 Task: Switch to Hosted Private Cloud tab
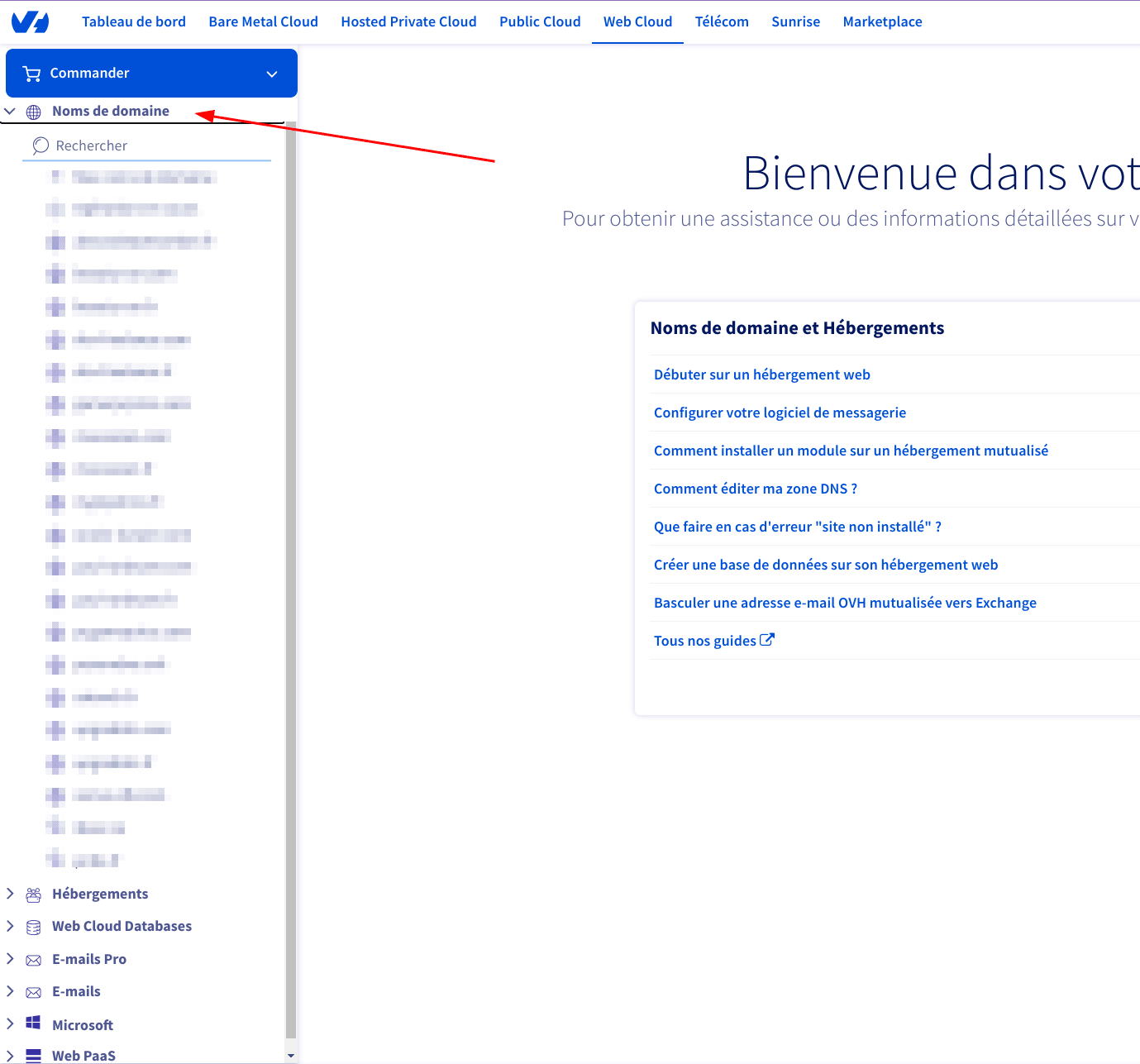pyautogui.click(x=408, y=22)
